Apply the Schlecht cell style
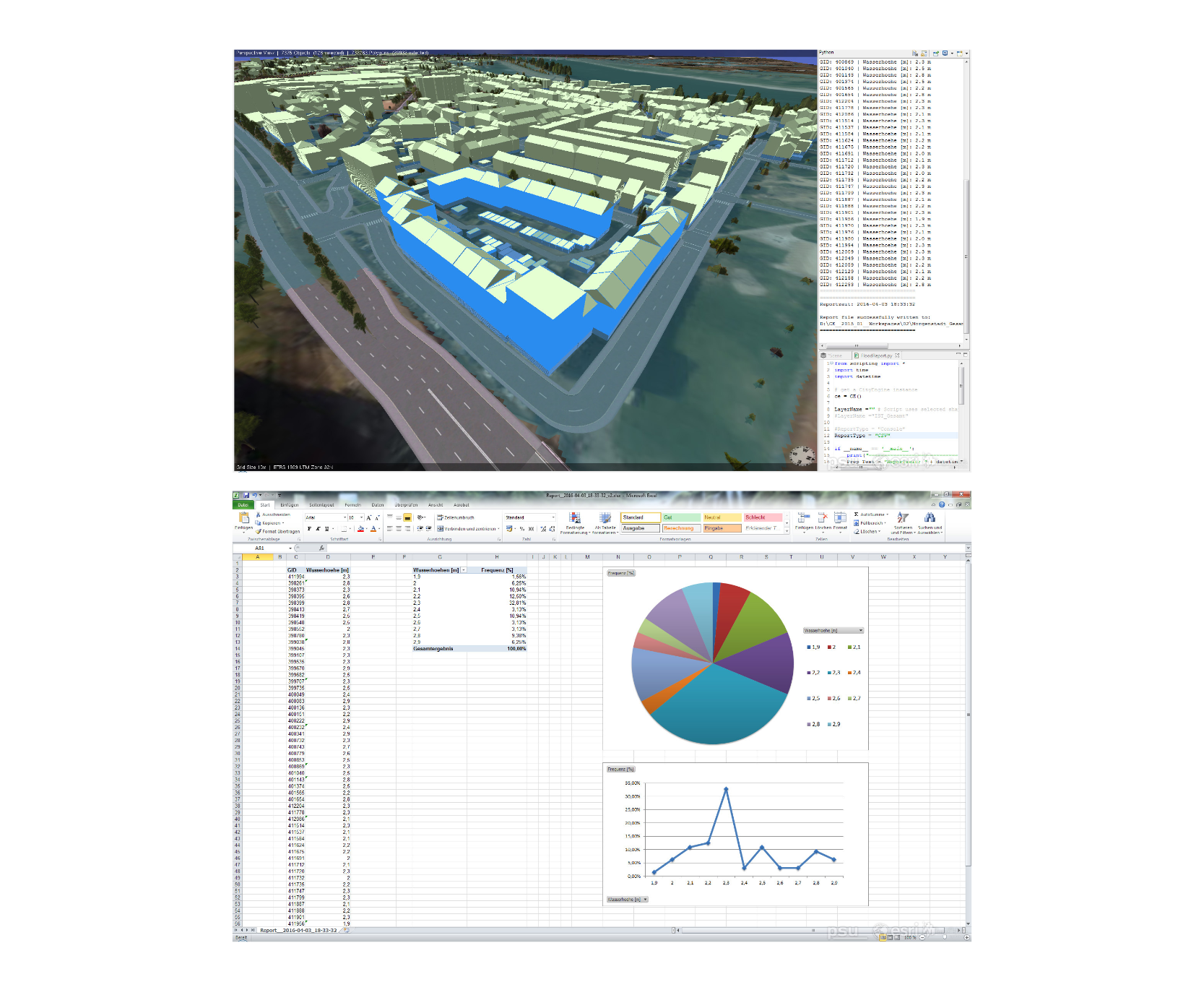 763,517
